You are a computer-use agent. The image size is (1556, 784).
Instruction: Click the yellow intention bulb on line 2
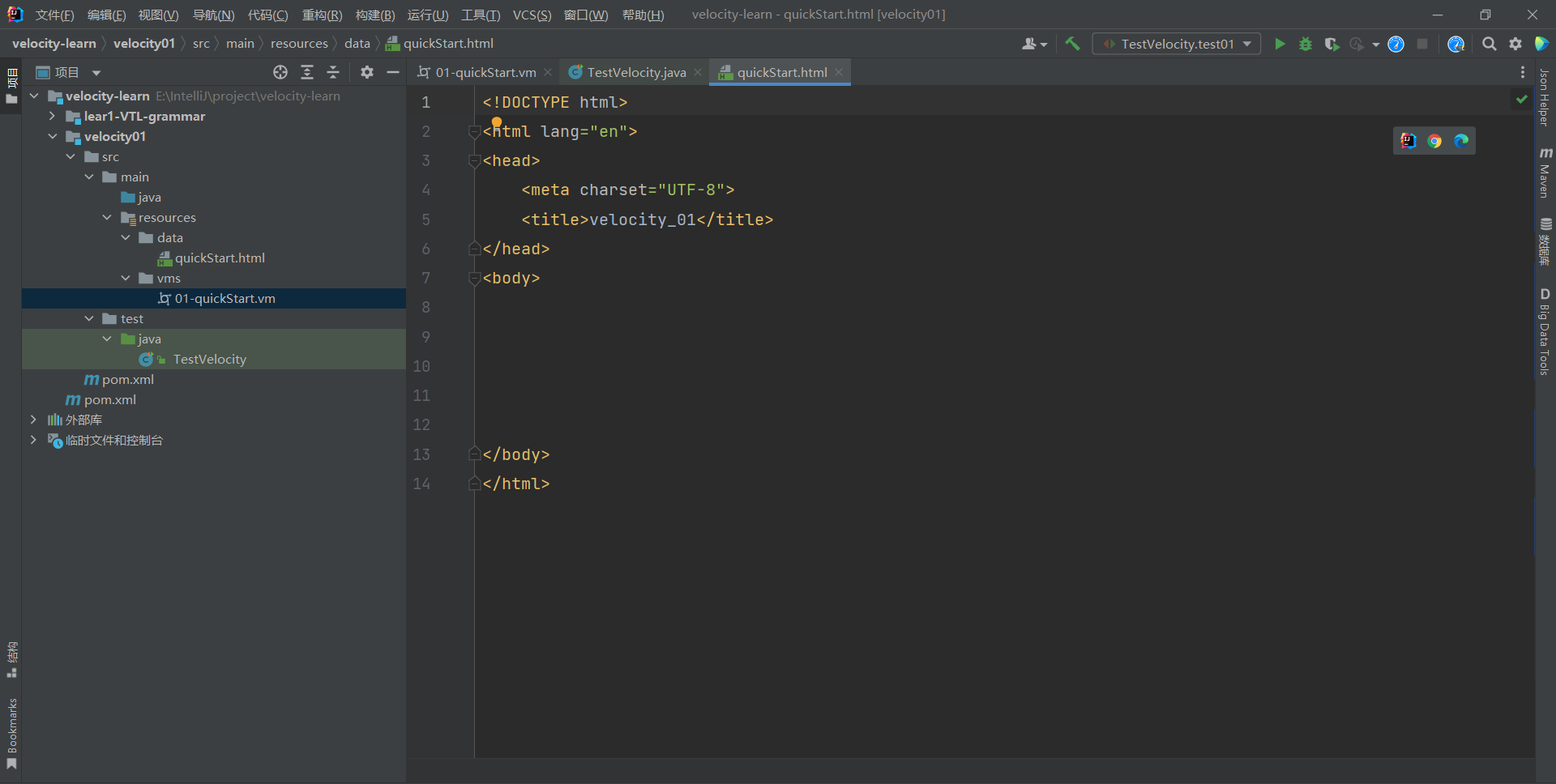pyautogui.click(x=496, y=123)
